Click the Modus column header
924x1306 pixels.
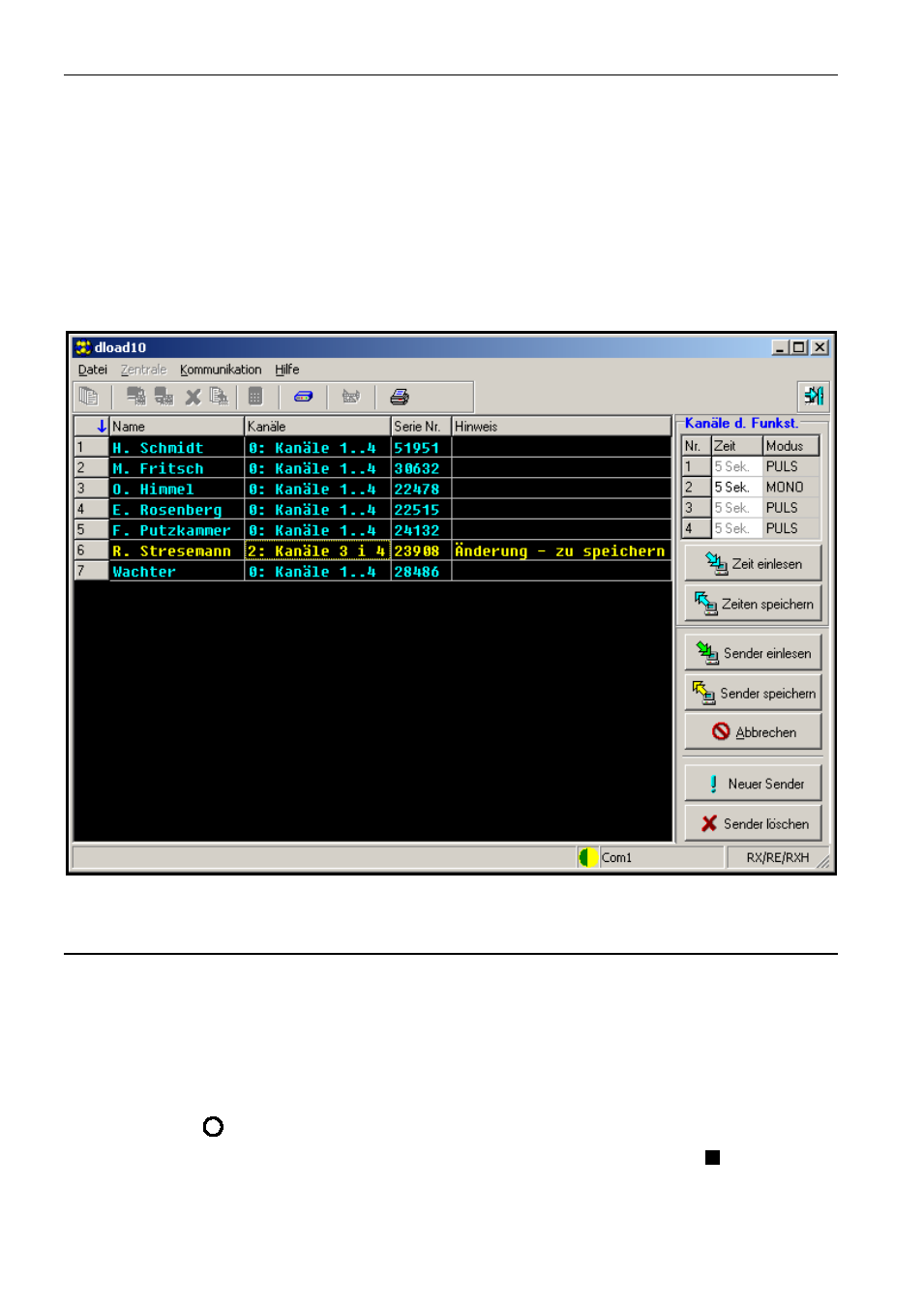[791, 446]
